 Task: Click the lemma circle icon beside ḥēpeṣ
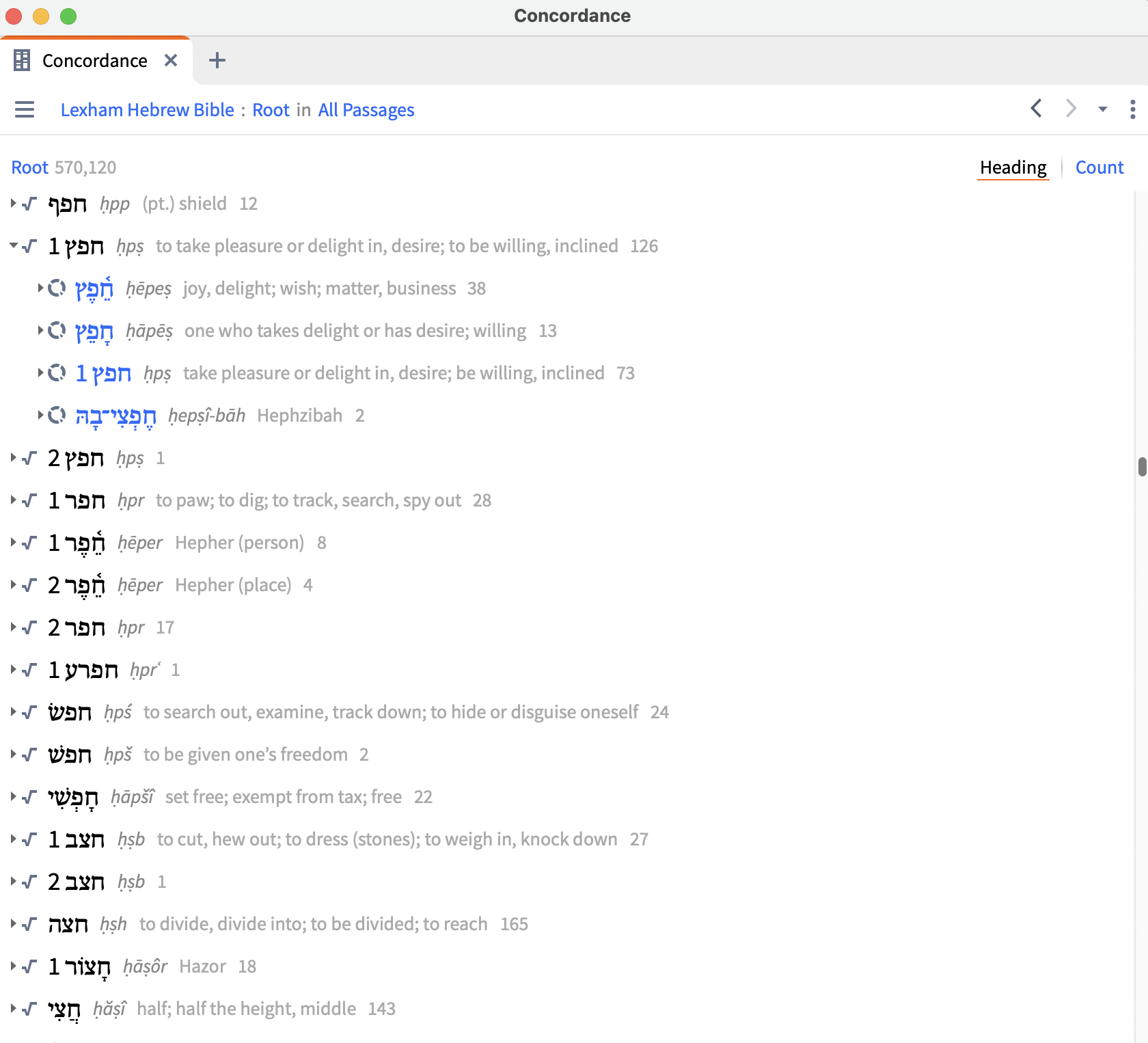pos(57,288)
